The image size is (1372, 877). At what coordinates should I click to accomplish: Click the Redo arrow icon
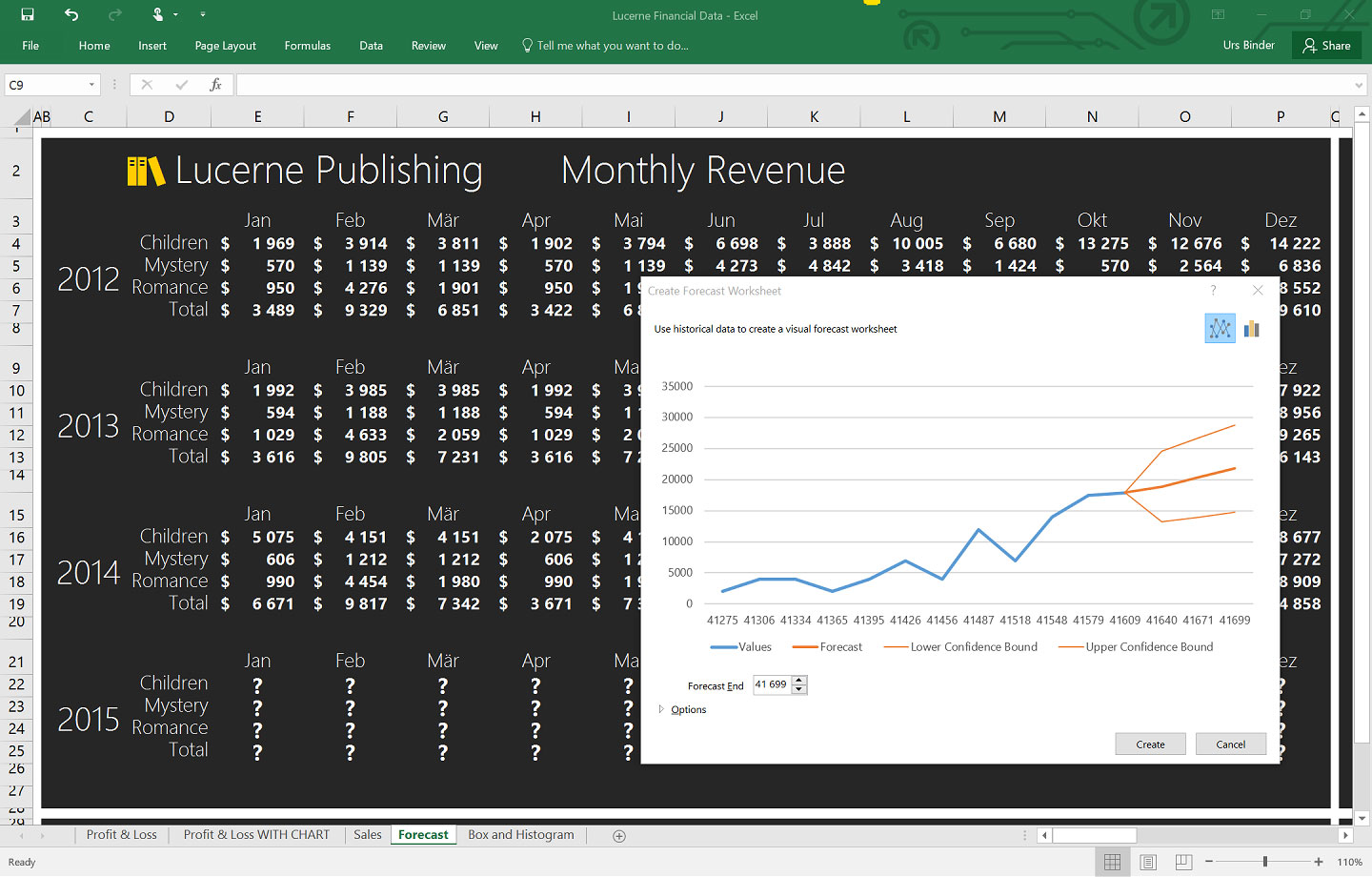click(115, 14)
